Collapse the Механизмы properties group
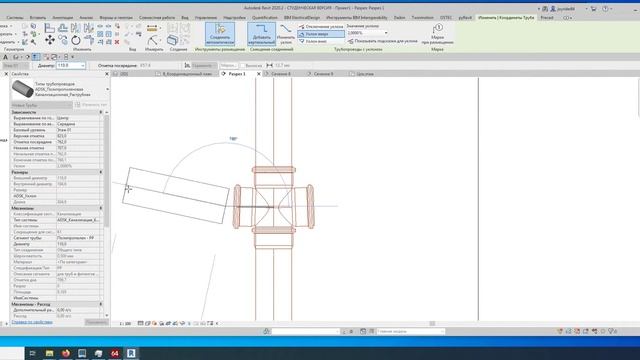This screenshot has width=640, height=360. tap(101, 208)
